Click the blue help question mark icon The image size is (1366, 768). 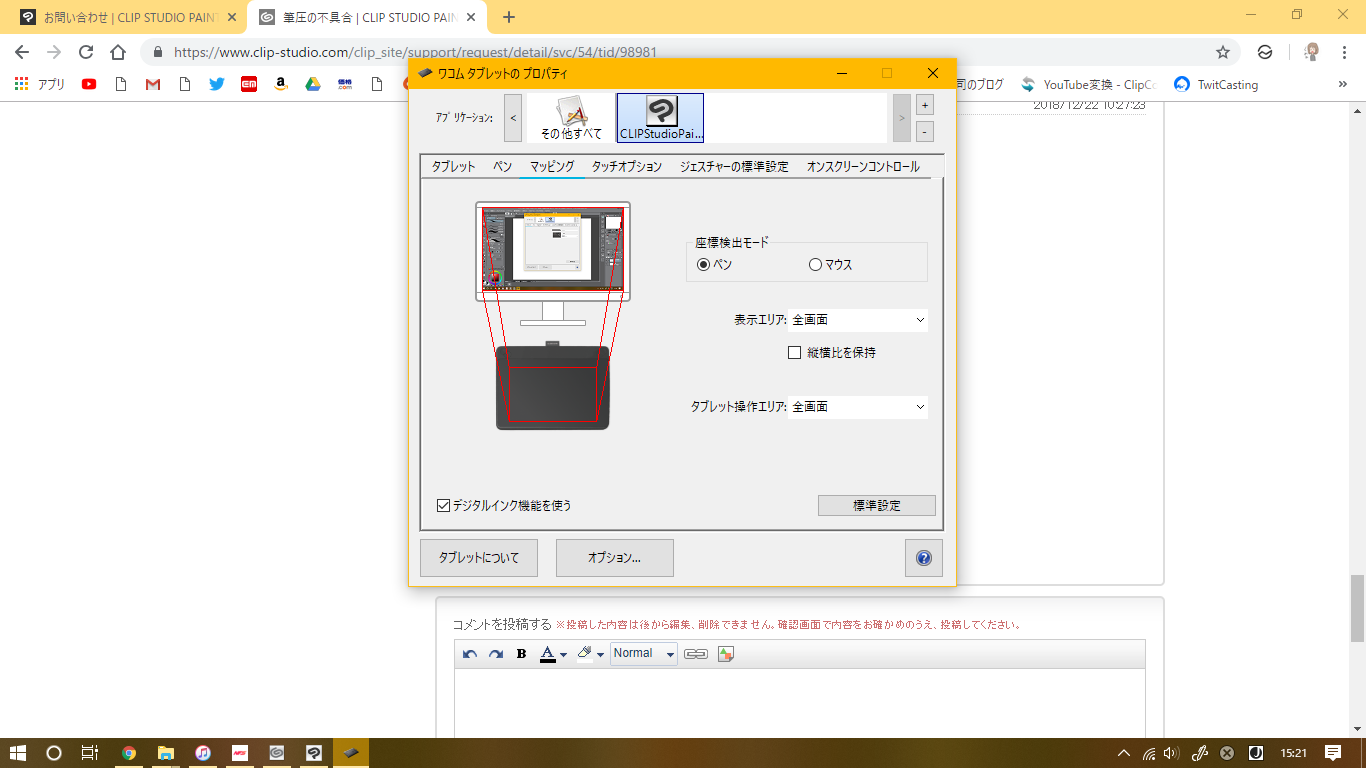(x=924, y=558)
